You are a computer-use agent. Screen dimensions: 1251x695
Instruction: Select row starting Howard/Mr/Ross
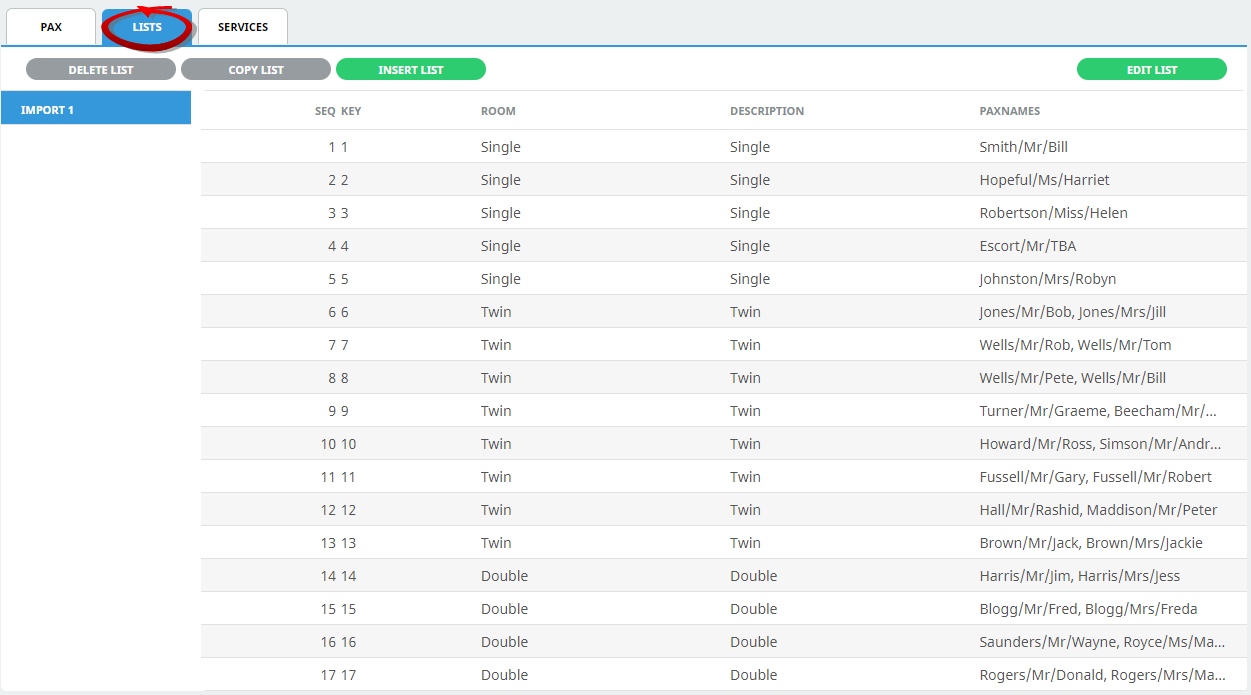(725, 444)
